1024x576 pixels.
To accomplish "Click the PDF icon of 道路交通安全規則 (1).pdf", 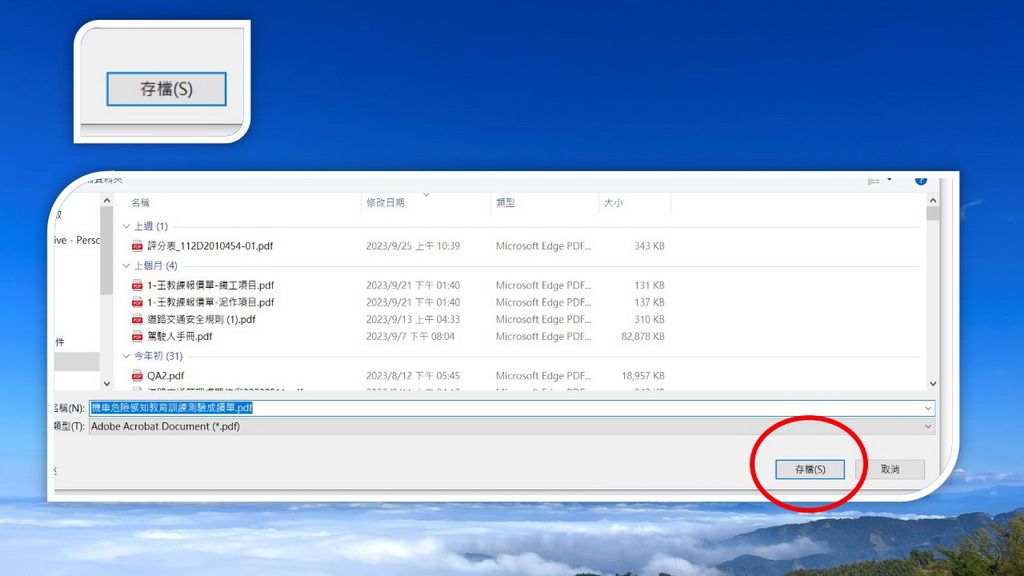I will point(138,320).
